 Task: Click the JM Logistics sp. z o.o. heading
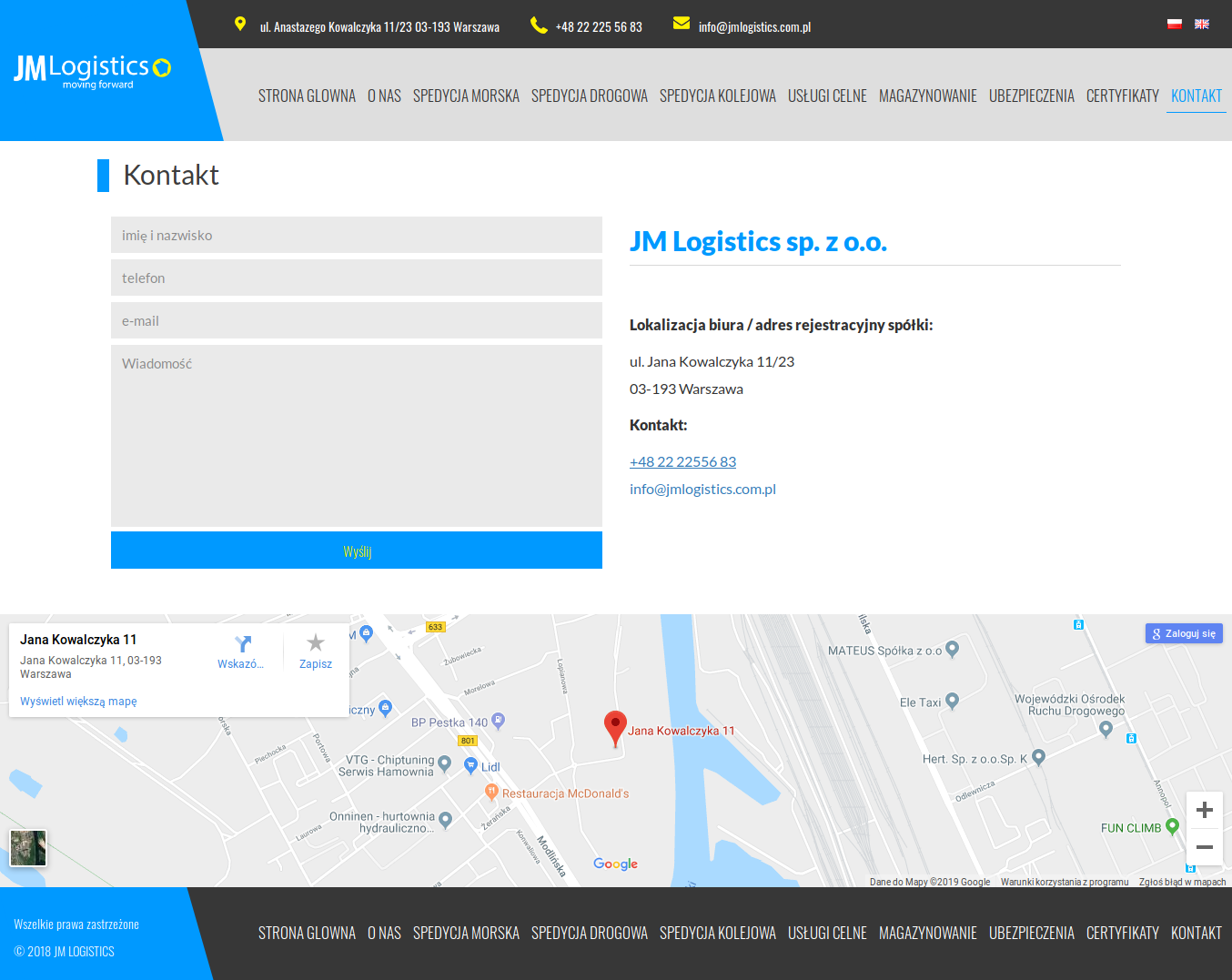pos(758,241)
